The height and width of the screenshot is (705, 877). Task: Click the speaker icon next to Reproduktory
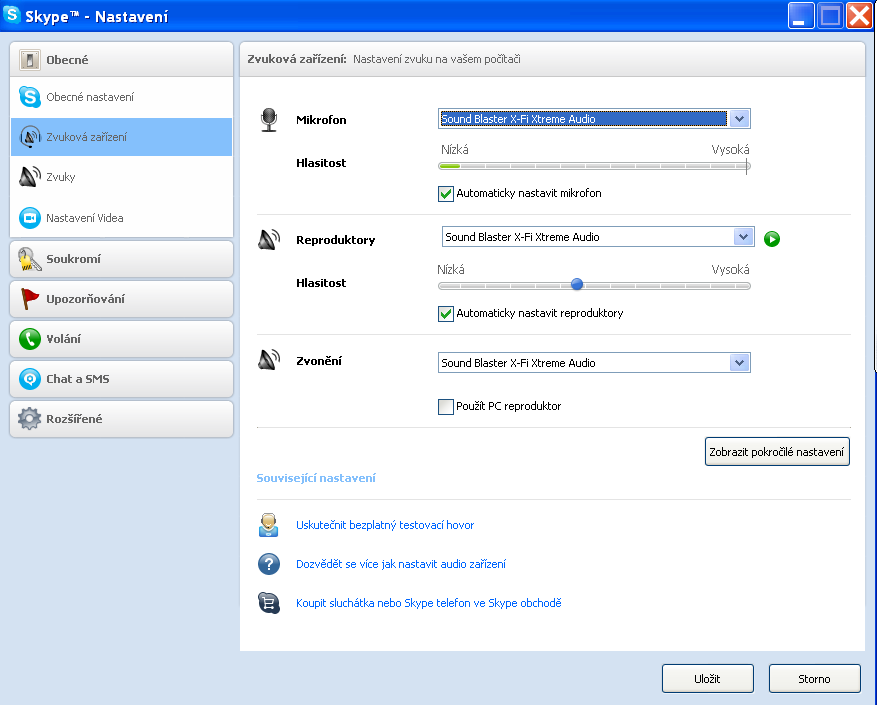point(268,240)
